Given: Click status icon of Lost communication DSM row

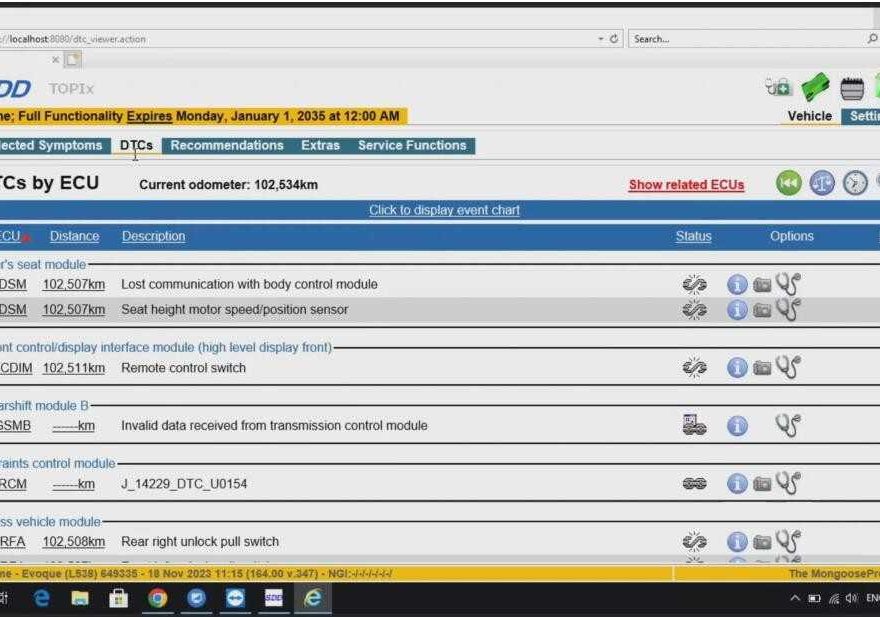Looking at the screenshot, I should (694, 284).
